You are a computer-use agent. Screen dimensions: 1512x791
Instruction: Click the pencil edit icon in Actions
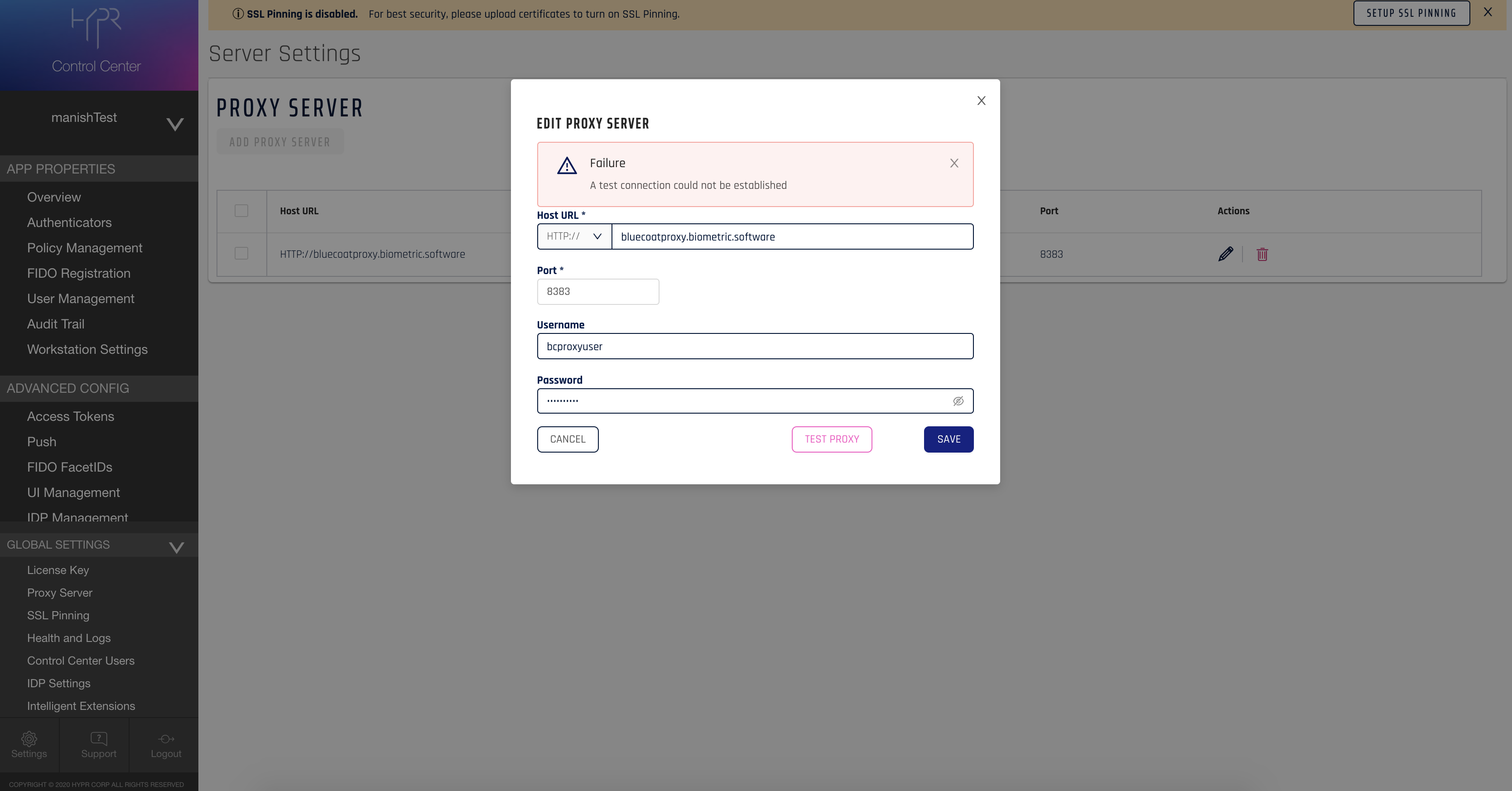(1225, 254)
